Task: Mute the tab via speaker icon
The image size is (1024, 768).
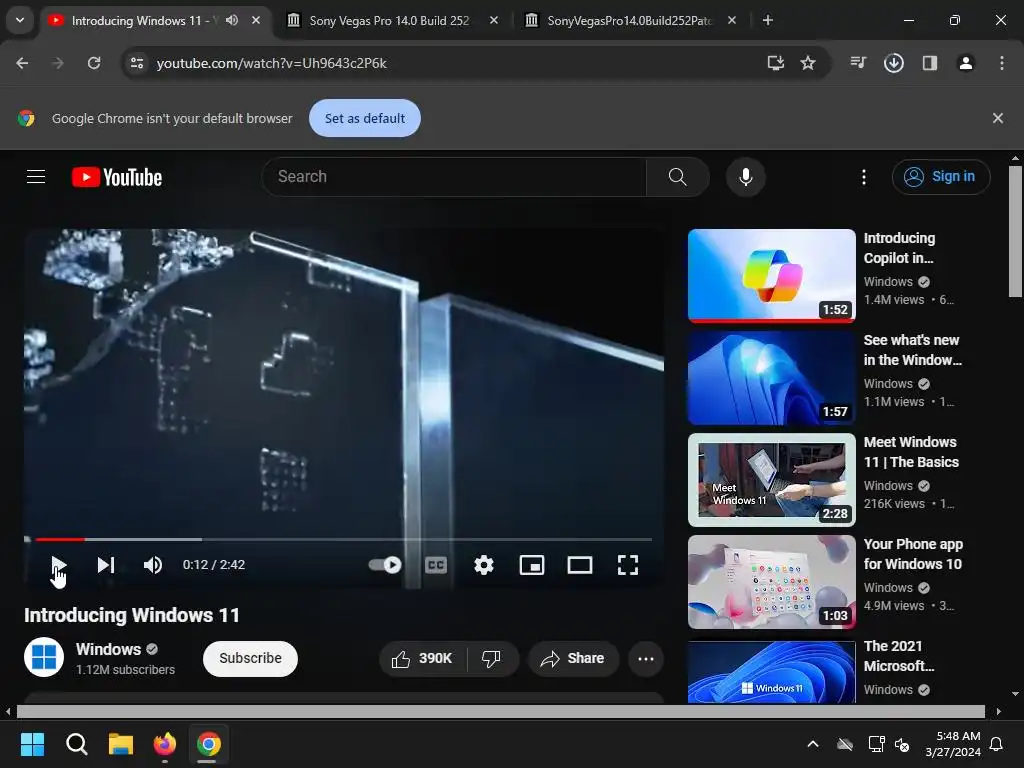Action: pos(232,20)
